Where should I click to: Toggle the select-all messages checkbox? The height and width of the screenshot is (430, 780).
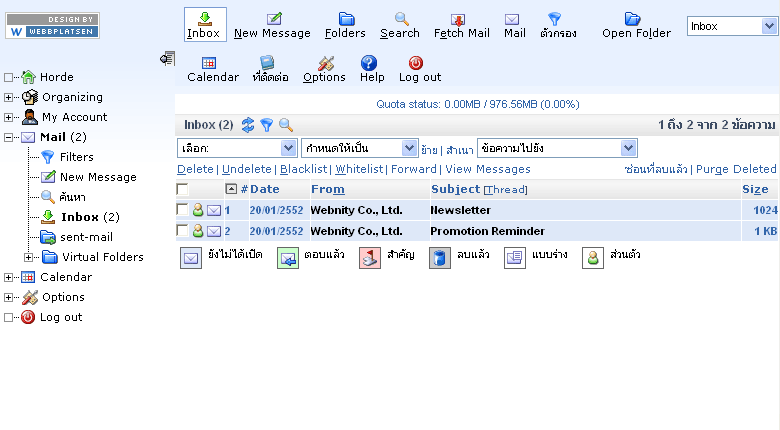[183, 189]
